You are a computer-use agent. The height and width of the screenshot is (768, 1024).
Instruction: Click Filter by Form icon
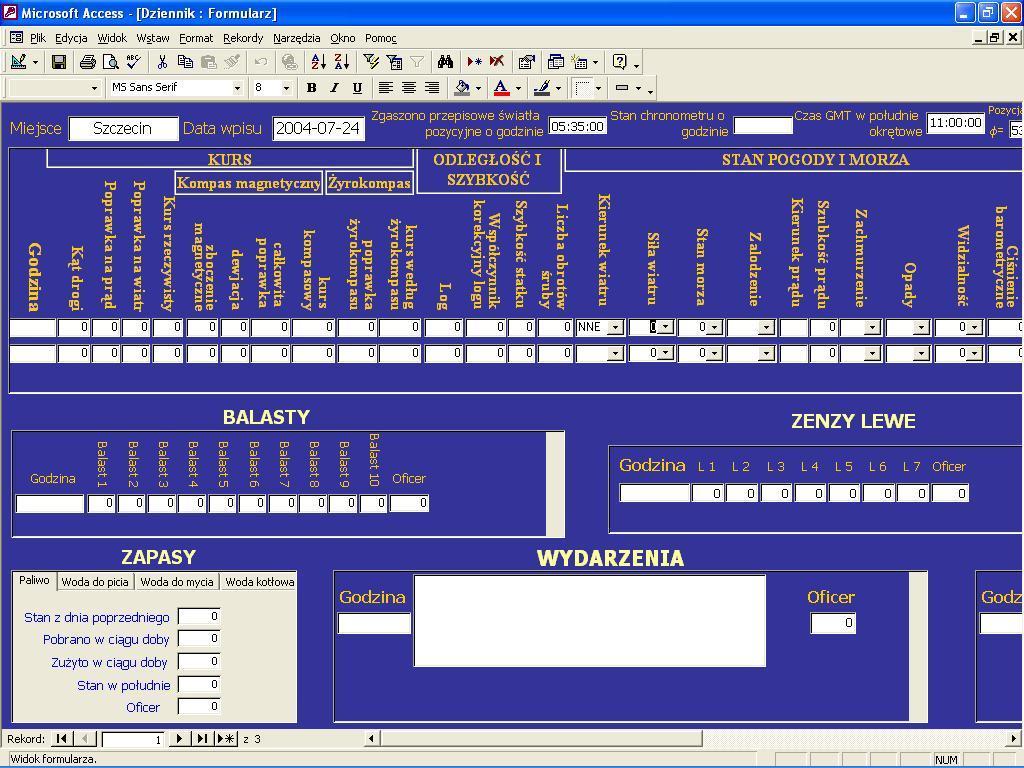394,62
